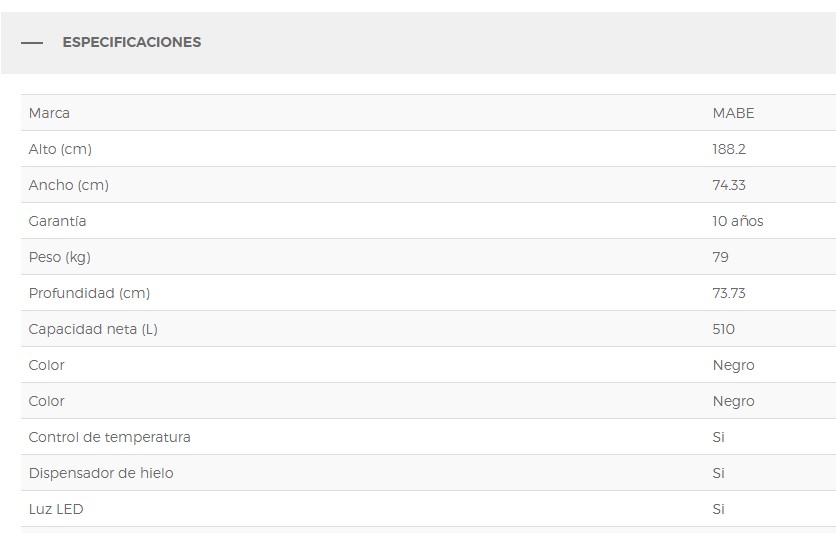Select the 188.2 height value

tap(729, 149)
